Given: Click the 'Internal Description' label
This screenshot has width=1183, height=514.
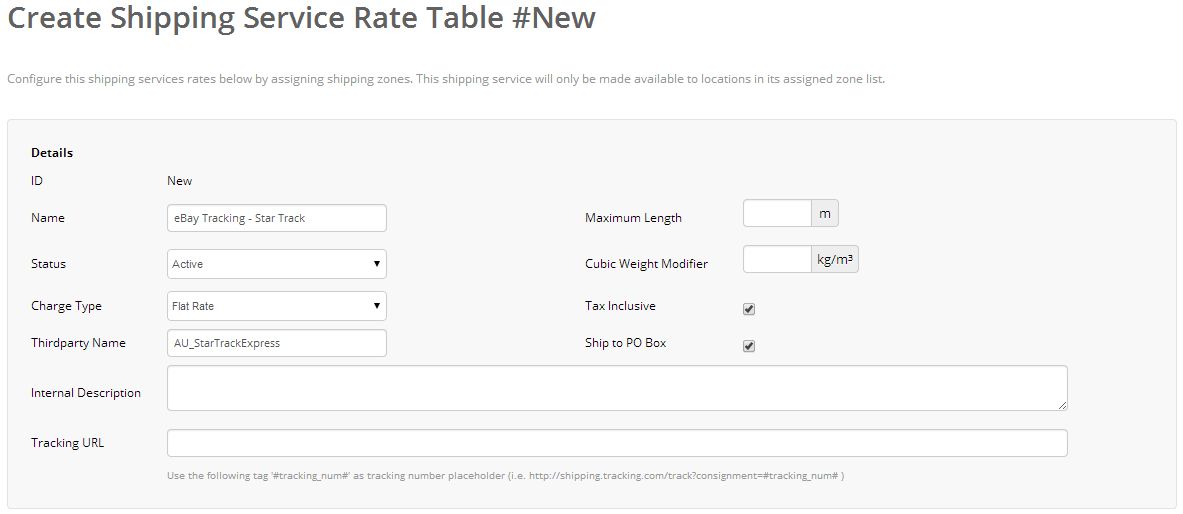Looking at the screenshot, I should 86,392.
